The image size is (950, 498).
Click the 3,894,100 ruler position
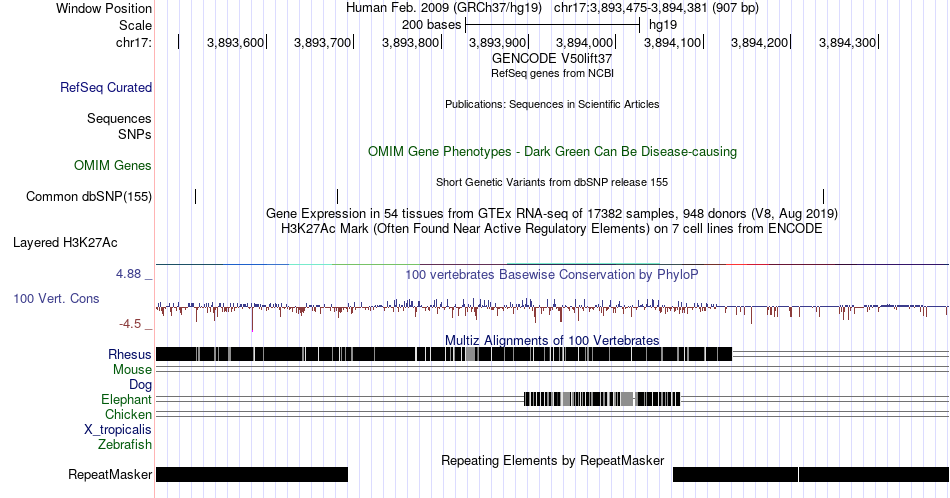tap(673, 42)
